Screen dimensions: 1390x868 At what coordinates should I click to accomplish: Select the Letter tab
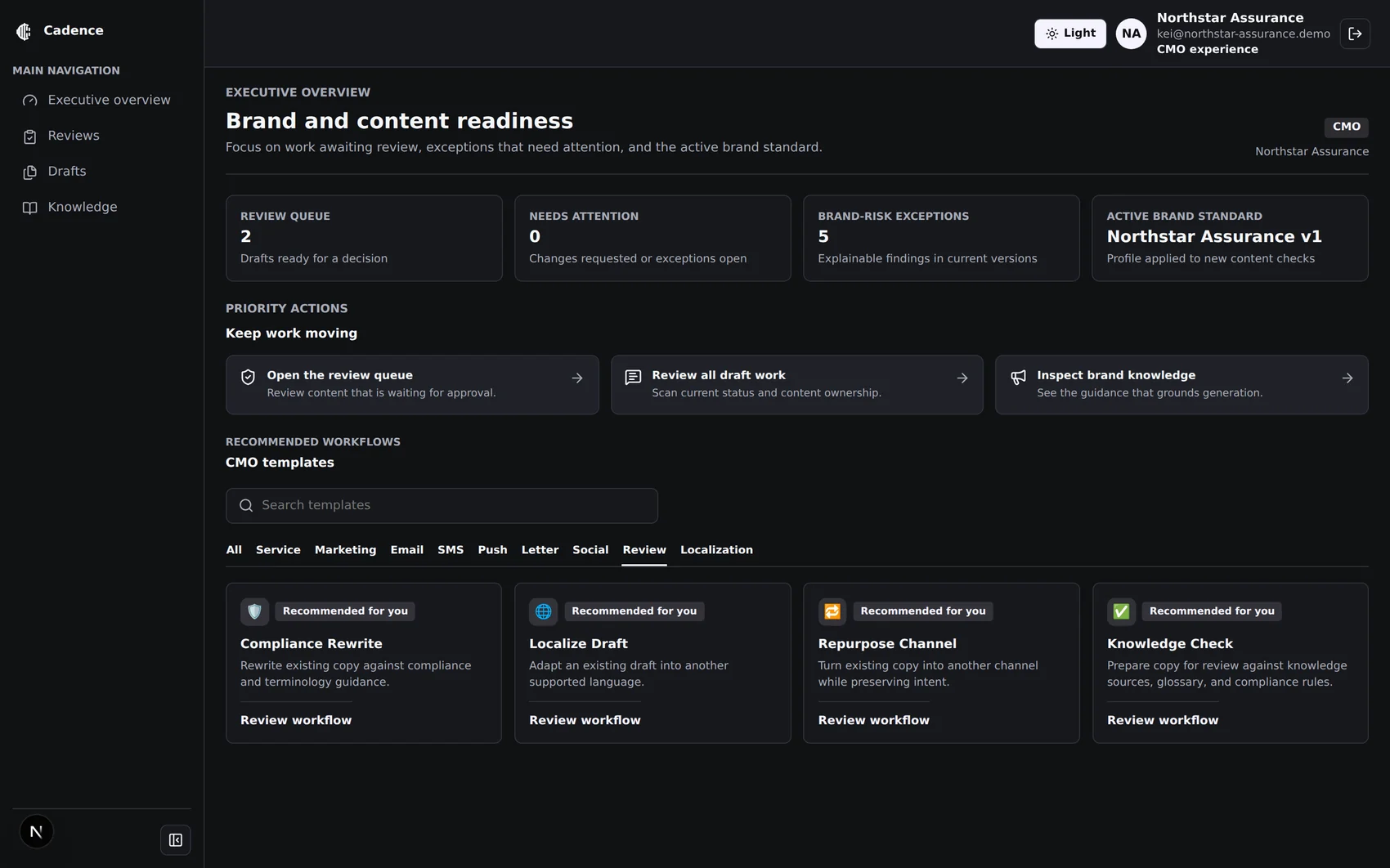click(540, 550)
